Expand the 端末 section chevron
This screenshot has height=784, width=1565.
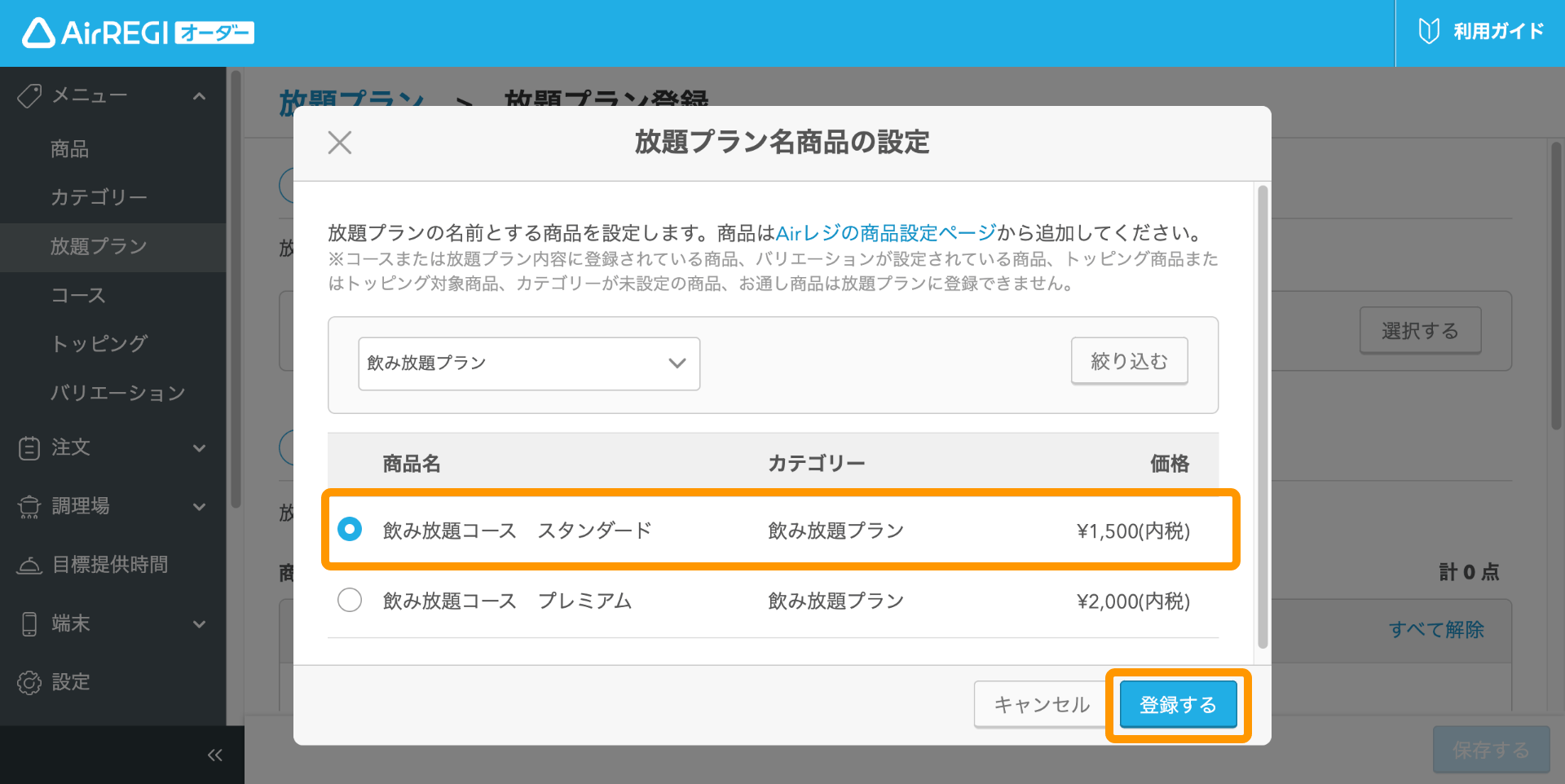click(x=199, y=623)
